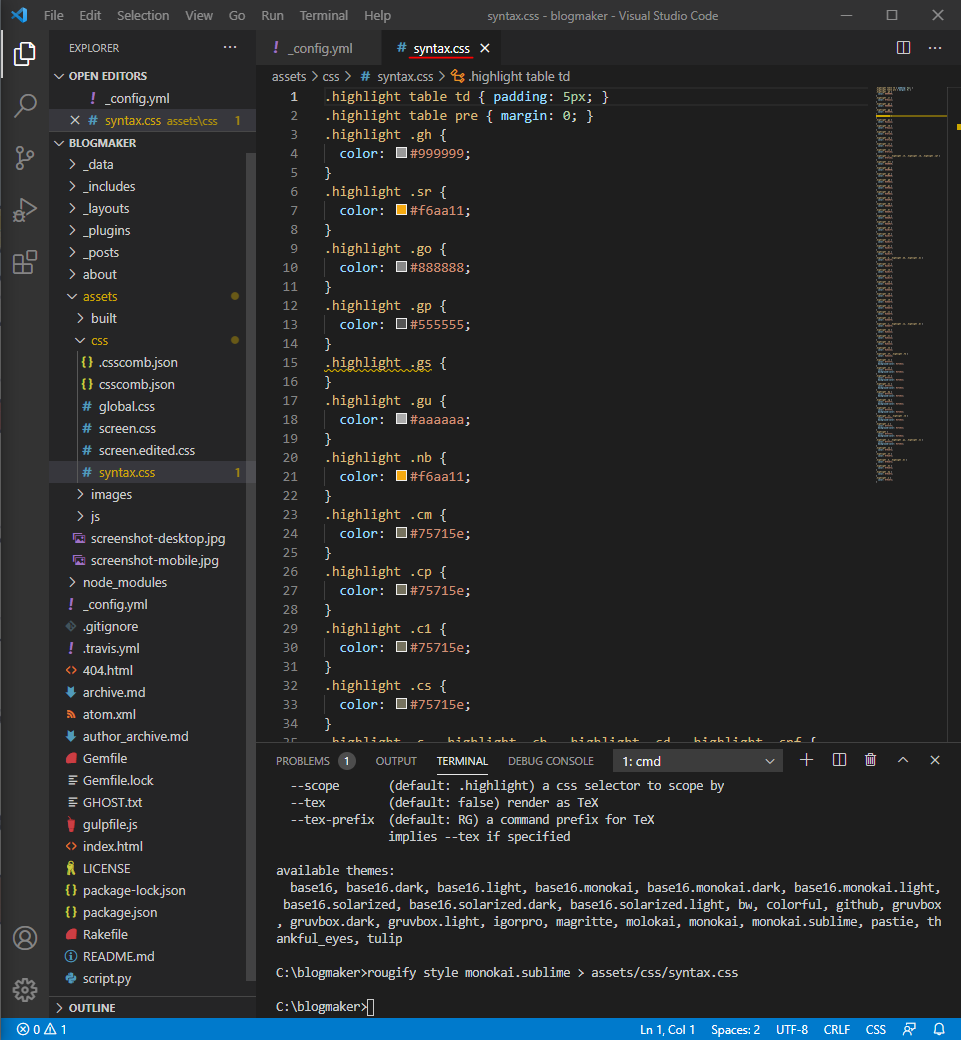Expand the Outline section
Screen dimensions: 961x1040
point(92,1008)
